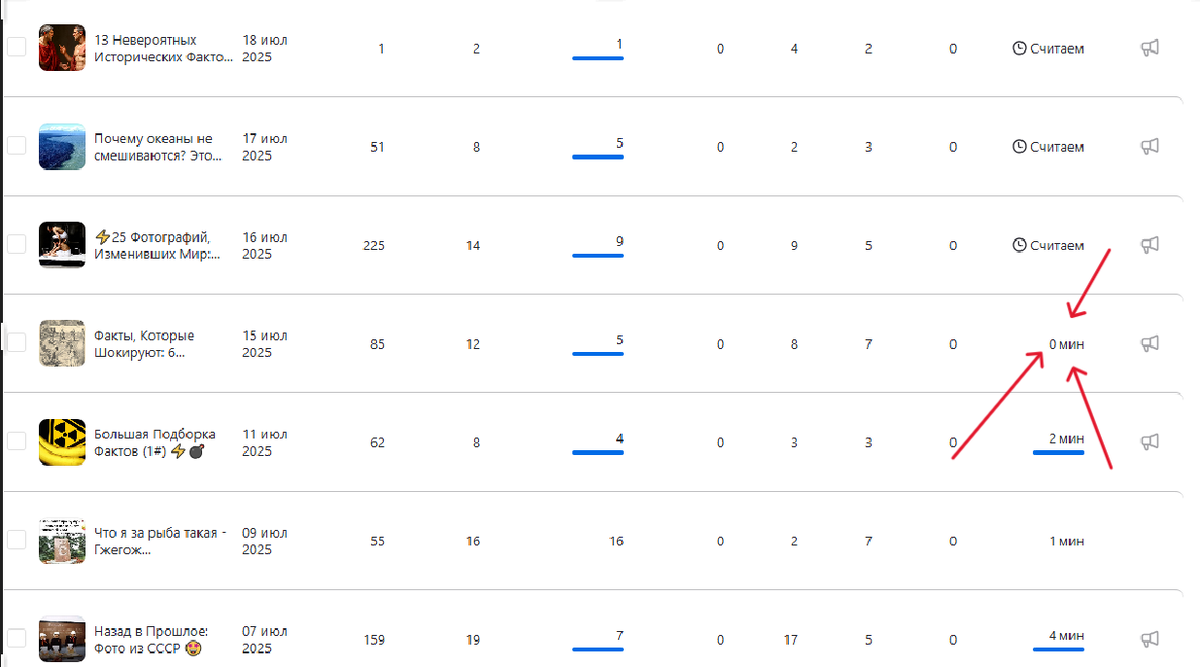Select the Почему океаны не смешиваются checkbox
1200x667 pixels.
coord(16,145)
